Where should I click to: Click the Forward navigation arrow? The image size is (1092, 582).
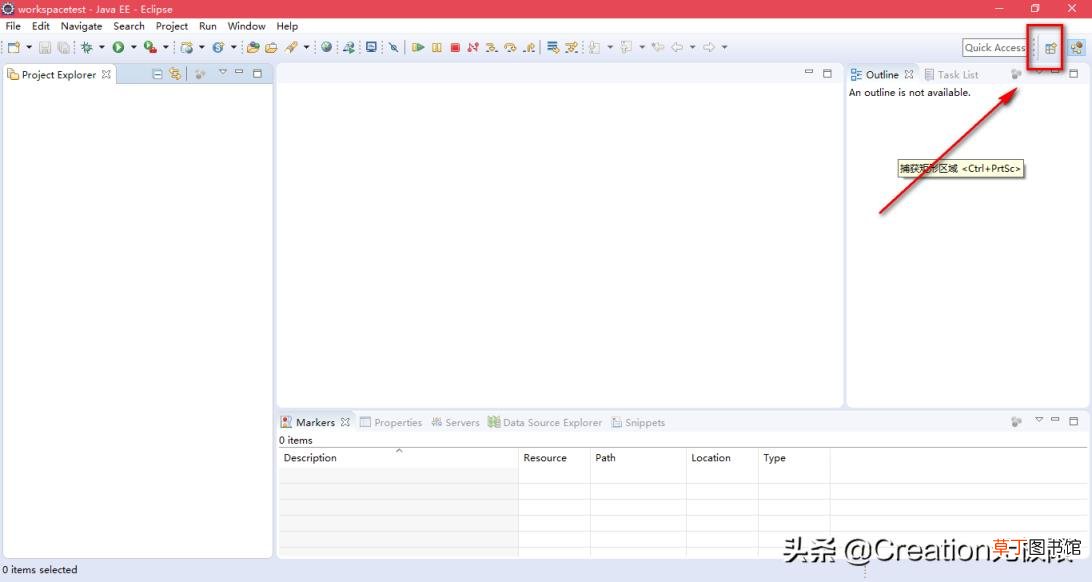709,47
